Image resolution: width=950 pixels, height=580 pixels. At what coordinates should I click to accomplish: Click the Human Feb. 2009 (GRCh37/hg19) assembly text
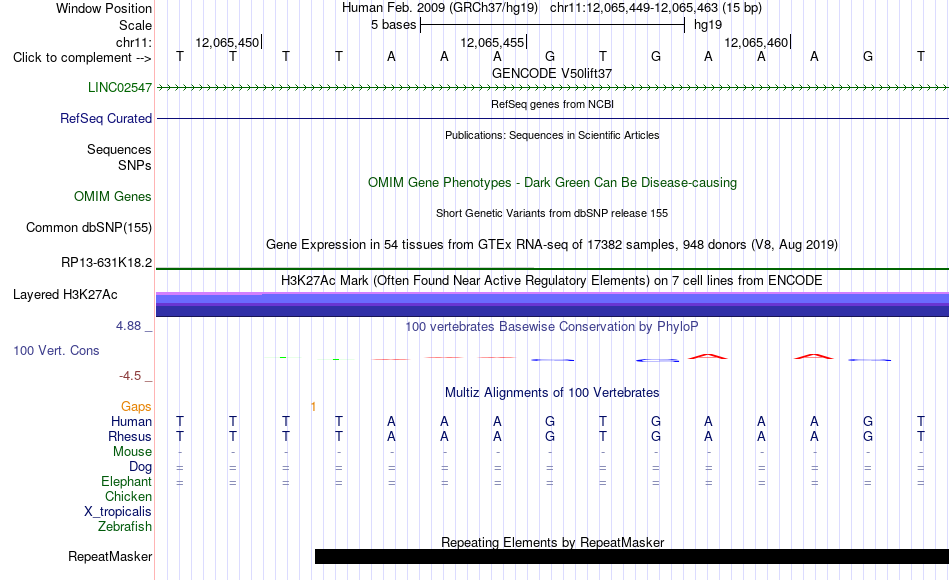(440, 8)
